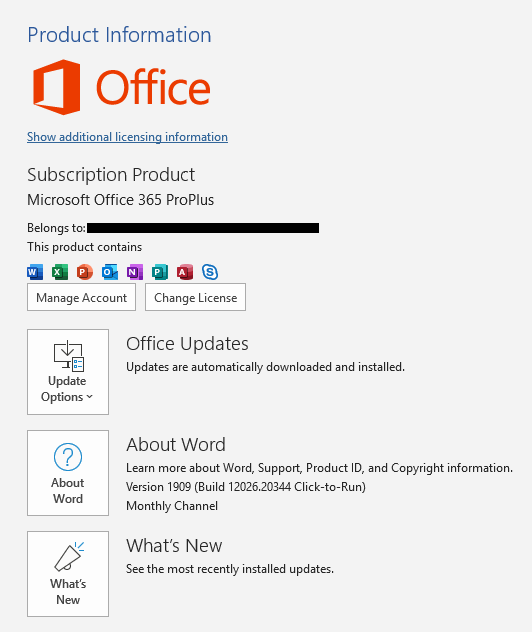Click the Word app icon
Viewport: 532px width, 632px height.
tap(35, 272)
